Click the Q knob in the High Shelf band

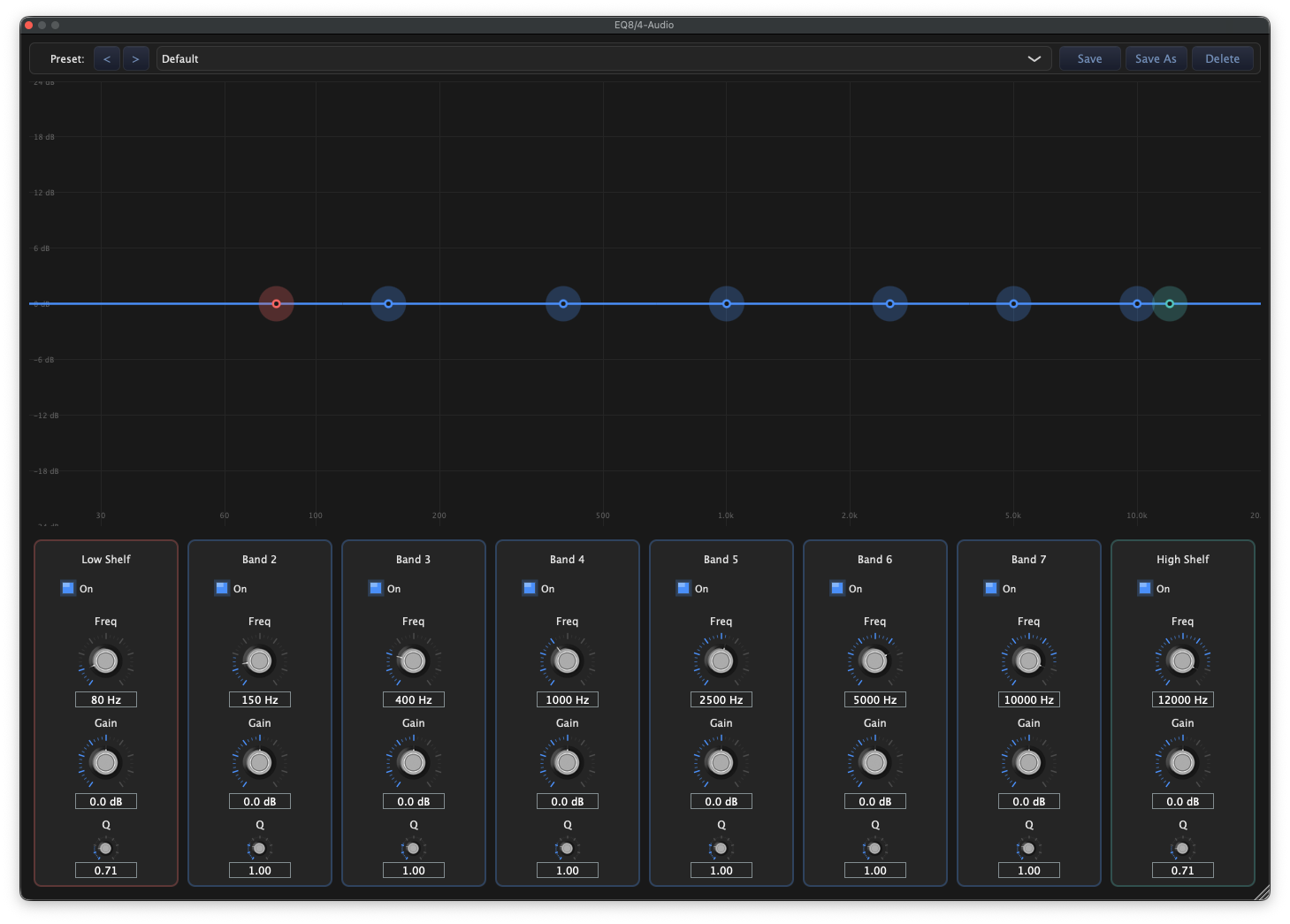[x=1182, y=849]
